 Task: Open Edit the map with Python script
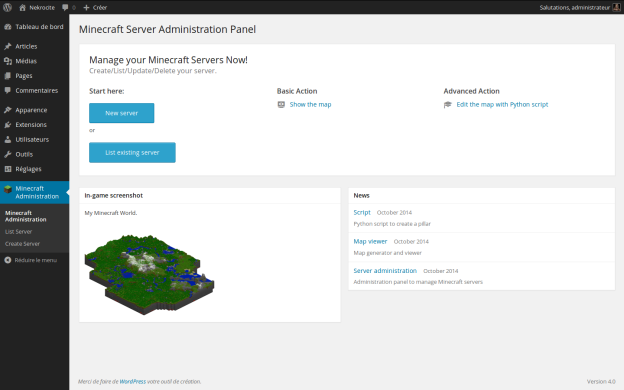click(x=502, y=104)
